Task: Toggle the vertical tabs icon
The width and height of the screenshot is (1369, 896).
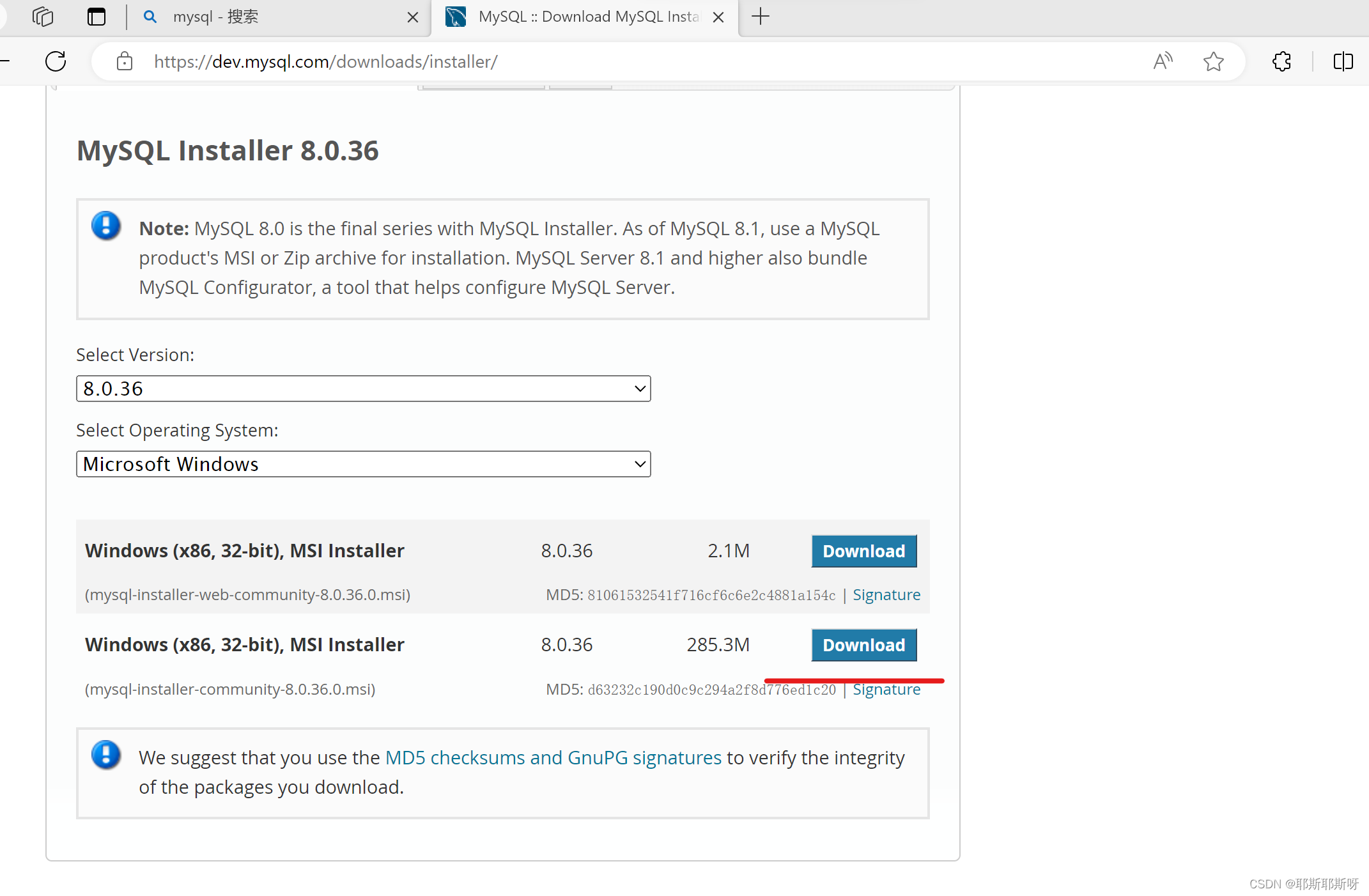Action: pyautogui.click(x=97, y=17)
